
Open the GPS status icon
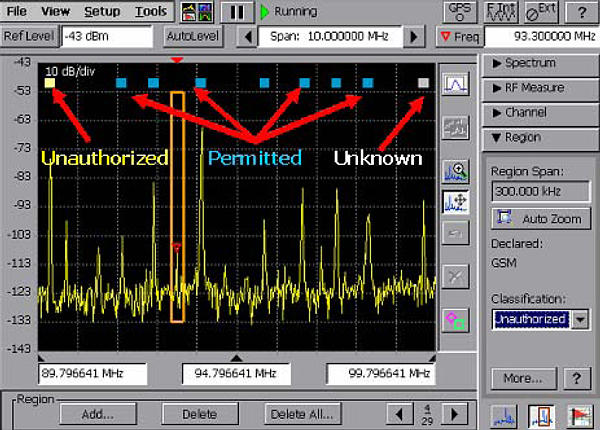[x=459, y=12]
